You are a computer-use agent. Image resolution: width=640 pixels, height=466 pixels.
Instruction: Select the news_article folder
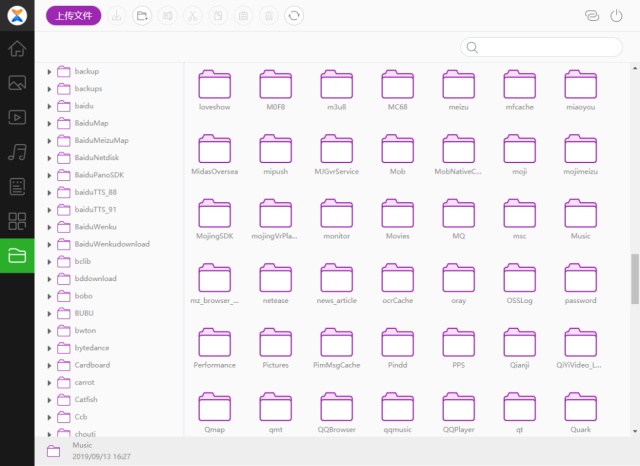point(337,284)
